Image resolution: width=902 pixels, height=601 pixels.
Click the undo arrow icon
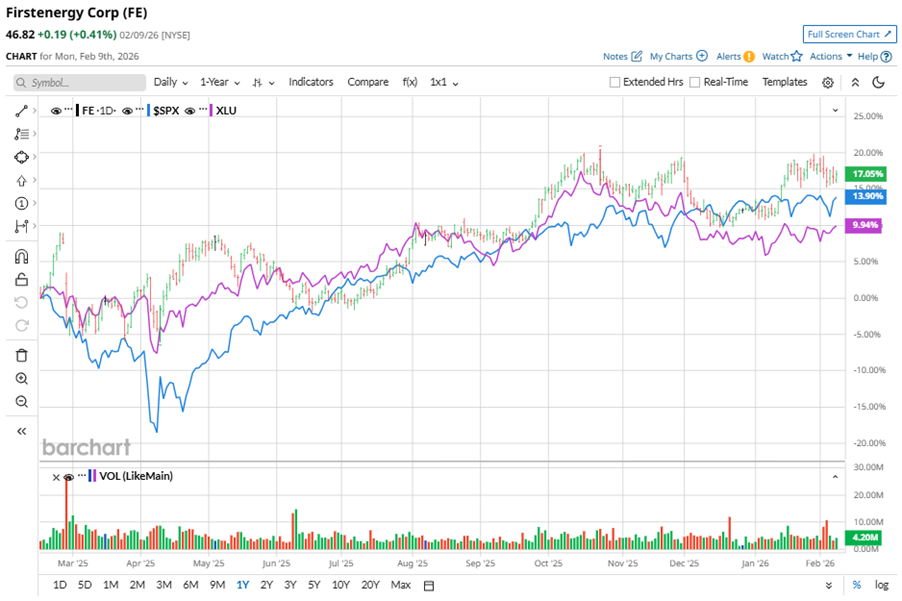click(21, 303)
